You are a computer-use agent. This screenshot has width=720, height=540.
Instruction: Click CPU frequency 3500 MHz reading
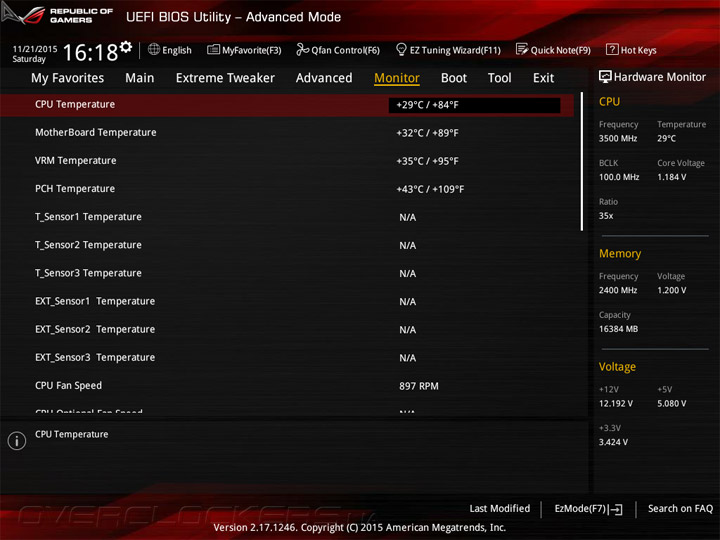(x=618, y=138)
